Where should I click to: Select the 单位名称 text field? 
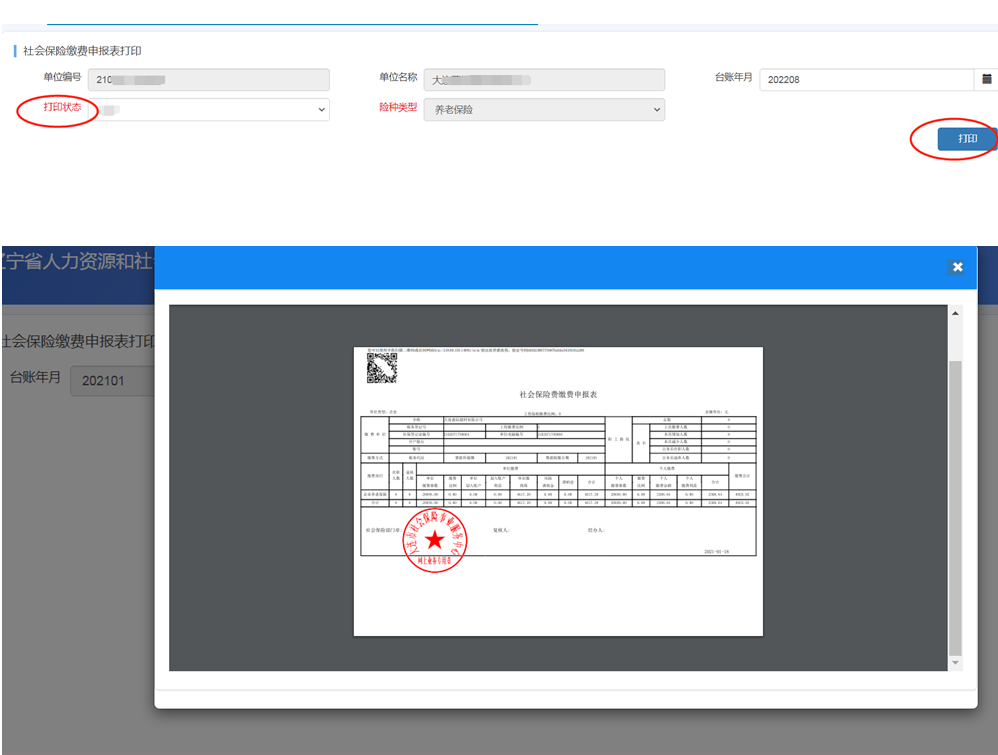(x=544, y=79)
